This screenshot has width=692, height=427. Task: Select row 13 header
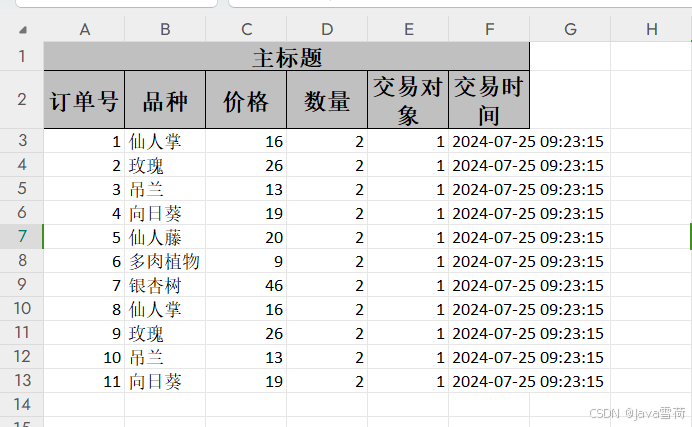(22, 381)
